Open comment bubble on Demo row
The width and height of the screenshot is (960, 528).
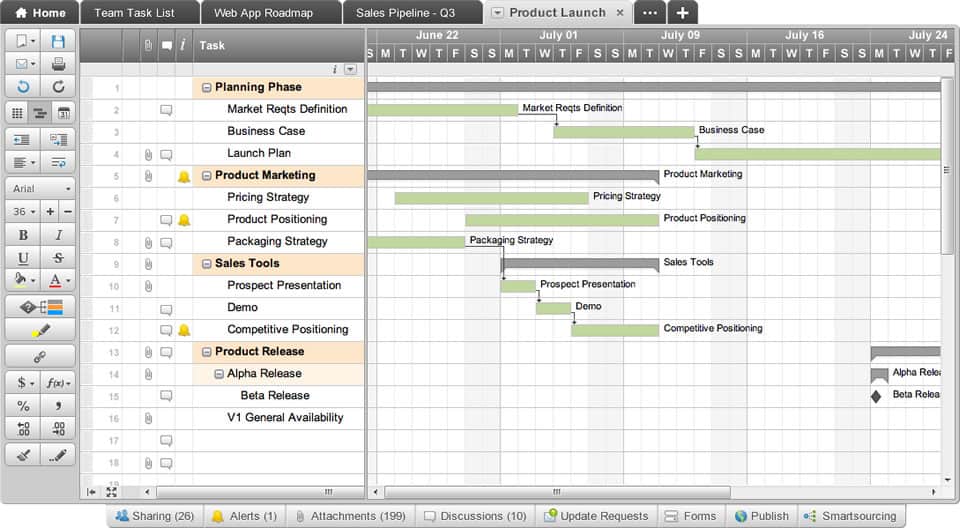tap(166, 308)
